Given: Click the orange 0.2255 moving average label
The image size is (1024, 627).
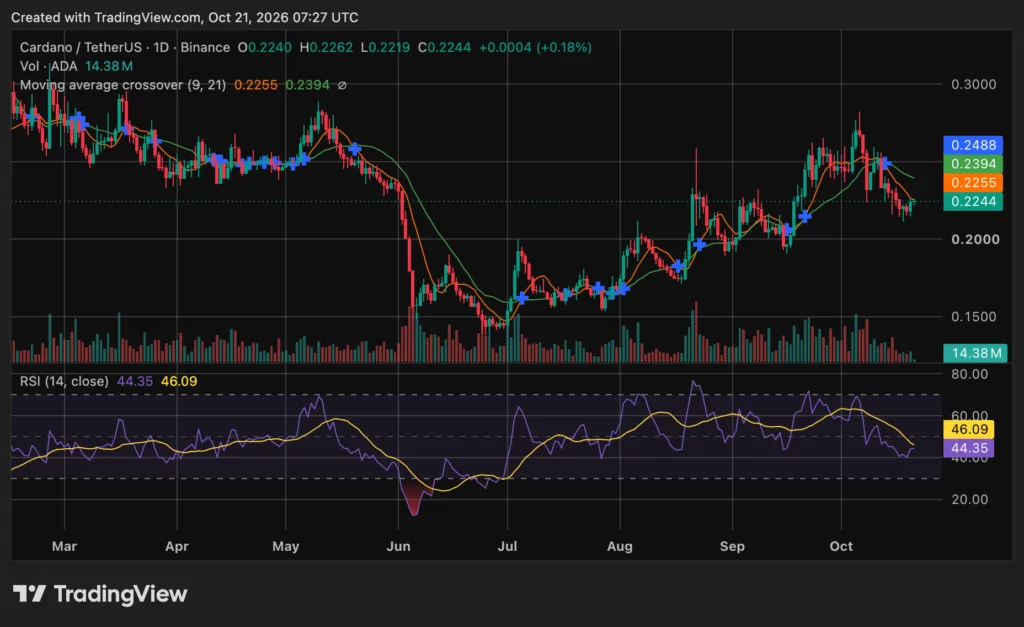Looking at the screenshot, I should tap(973, 183).
